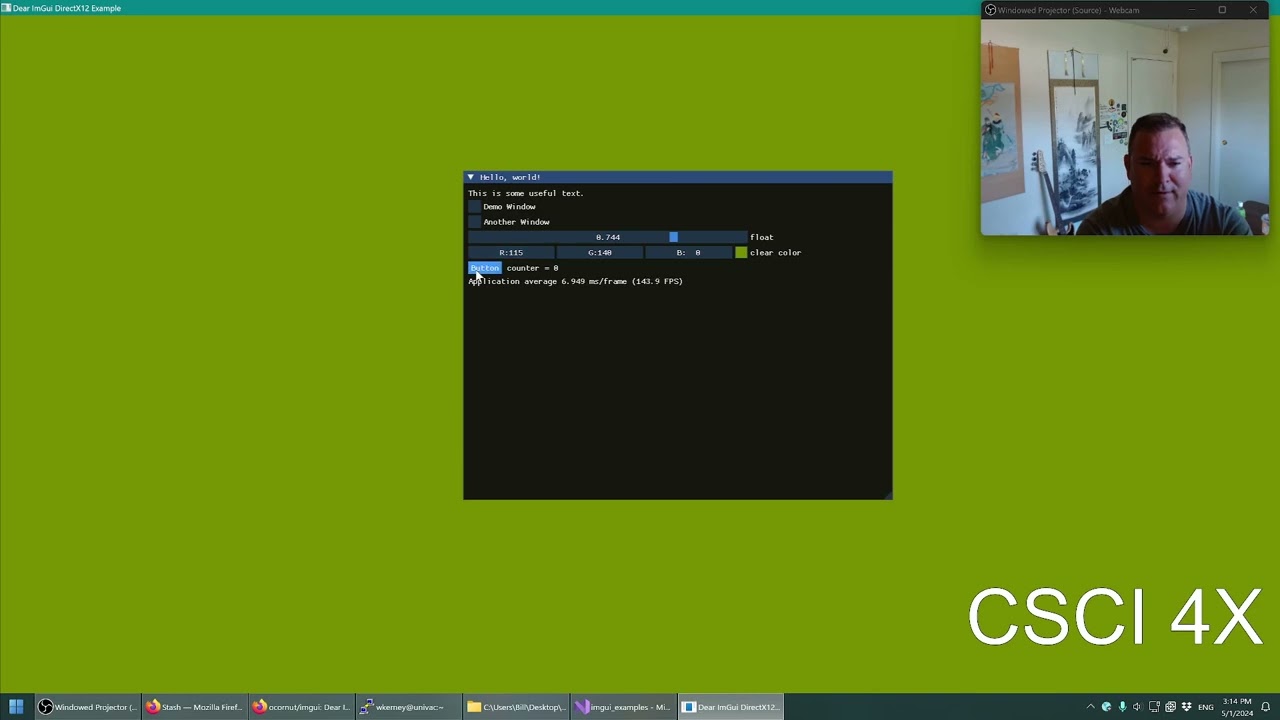Open the volume speaker tray icon
Image resolution: width=1280 pixels, height=720 pixels.
[x=1137, y=707]
